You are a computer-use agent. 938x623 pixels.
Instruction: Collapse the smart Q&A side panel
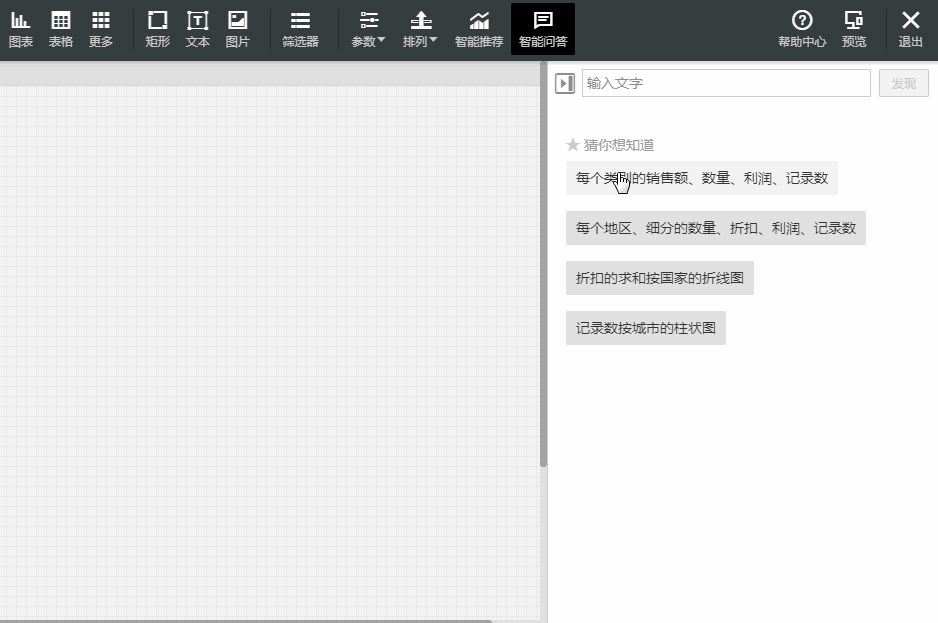(x=565, y=83)
